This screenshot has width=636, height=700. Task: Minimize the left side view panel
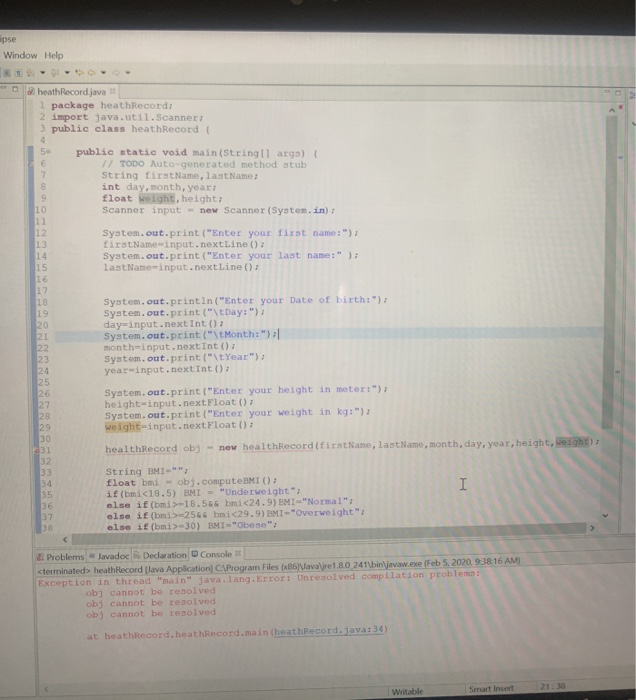pyautogui.click(x=3, y=88)
